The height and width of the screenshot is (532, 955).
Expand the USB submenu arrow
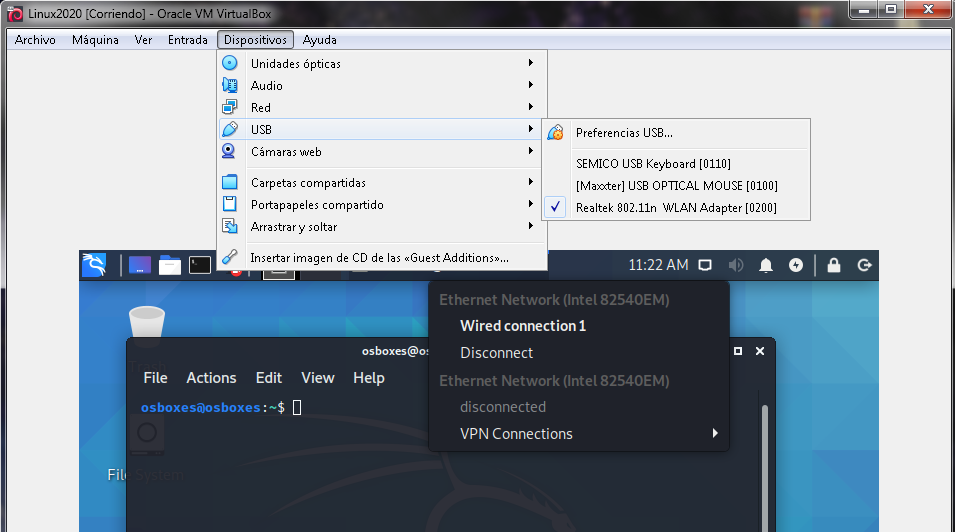[531, 129]
